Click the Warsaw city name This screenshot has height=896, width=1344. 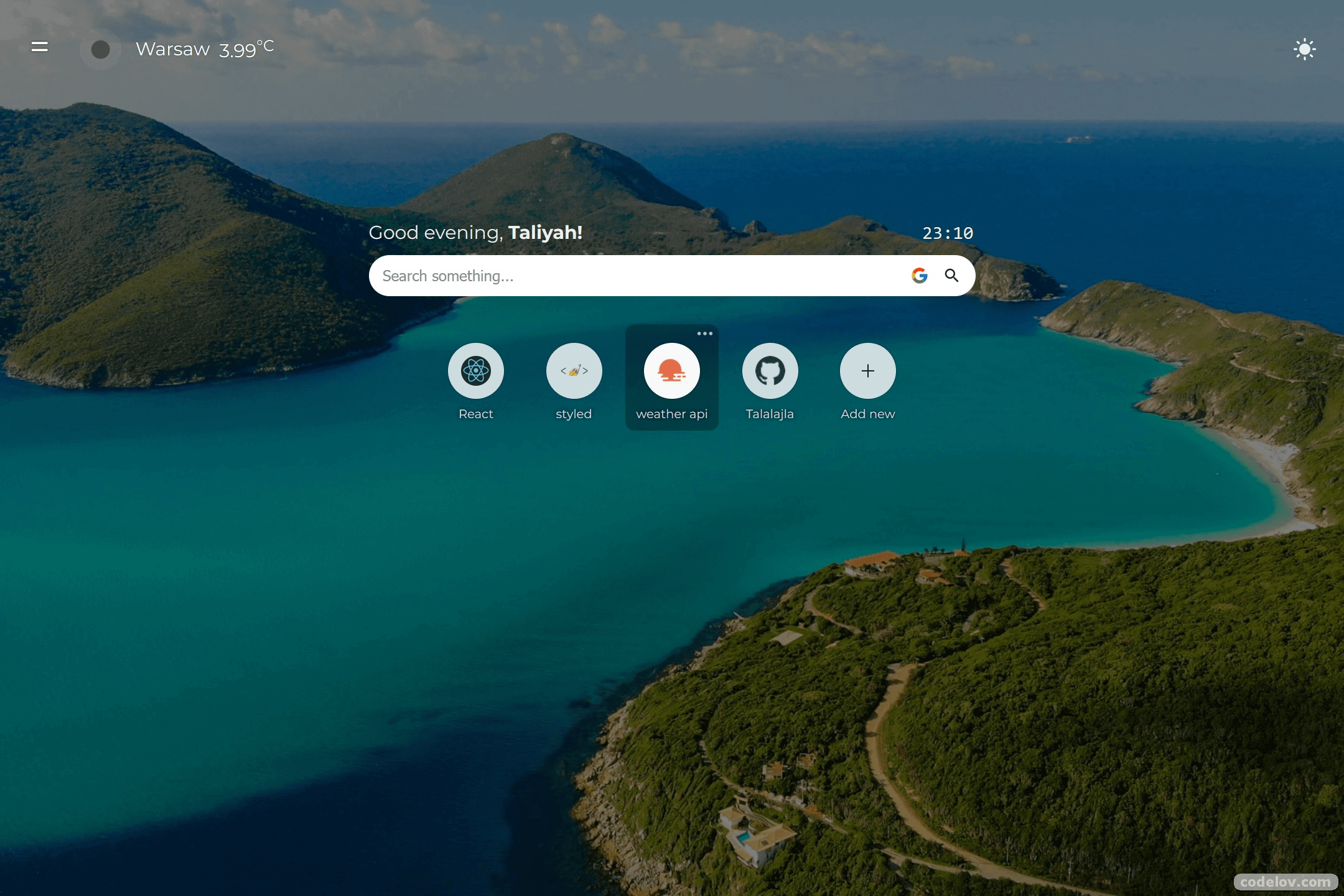click(x=172, y=49)
